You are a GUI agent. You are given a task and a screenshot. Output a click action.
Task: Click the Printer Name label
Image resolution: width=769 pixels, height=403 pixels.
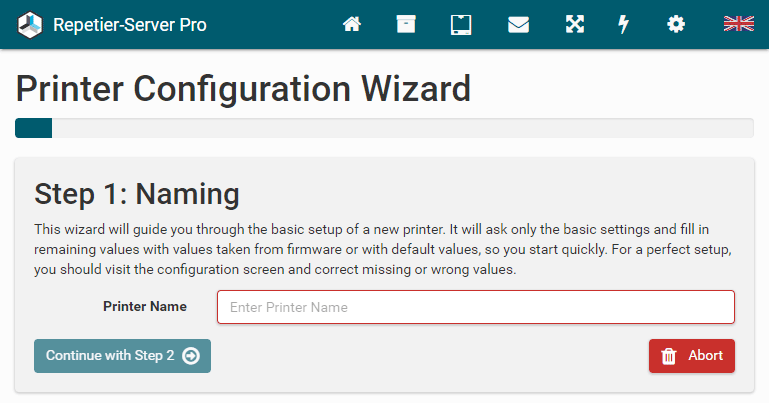click(x=145, y=306)
